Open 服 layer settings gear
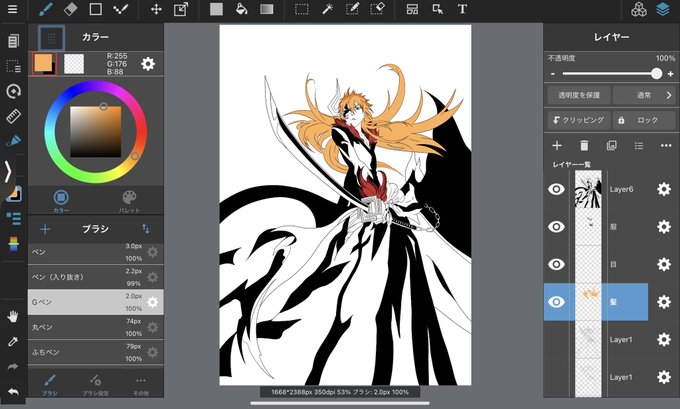This screenshot has height=409, width=680. pos(664,227)
